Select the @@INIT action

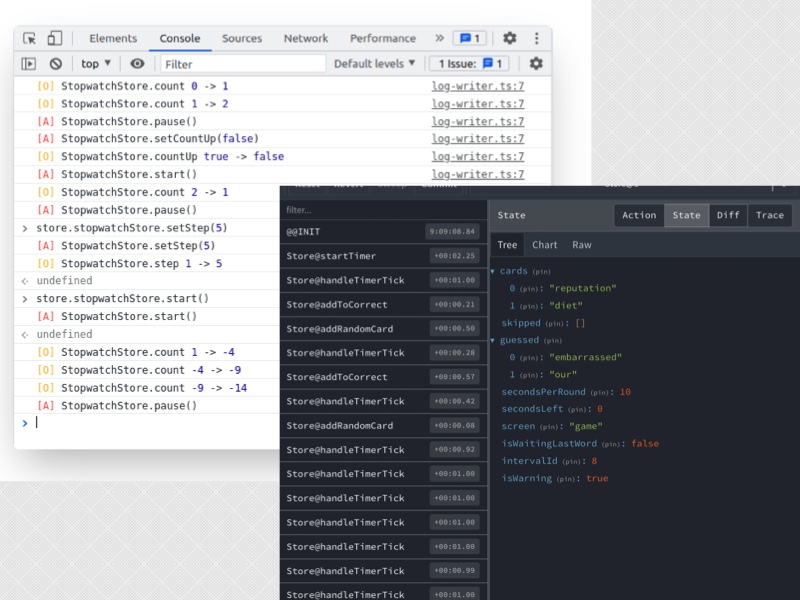383,232
